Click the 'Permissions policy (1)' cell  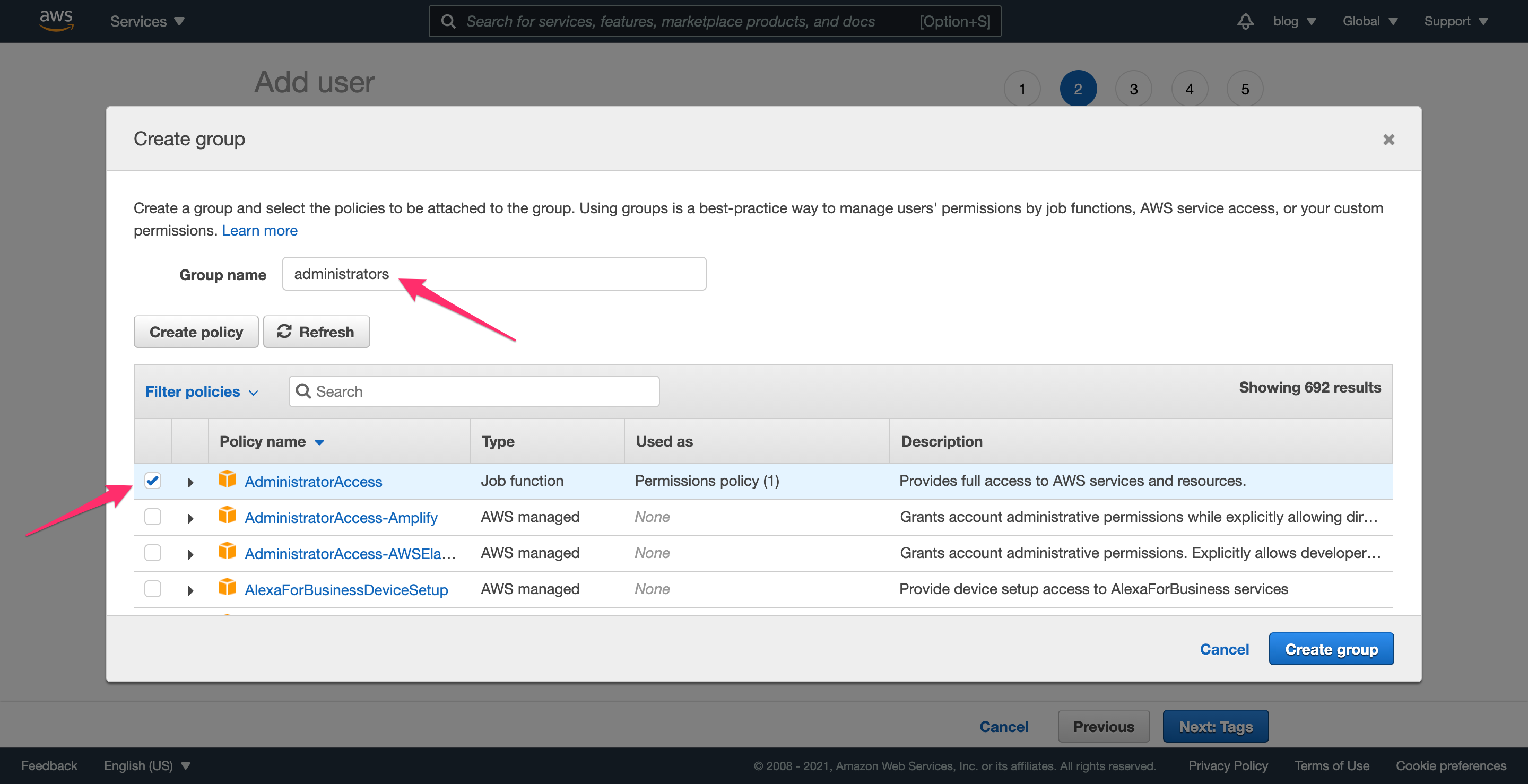pos(707,481)
